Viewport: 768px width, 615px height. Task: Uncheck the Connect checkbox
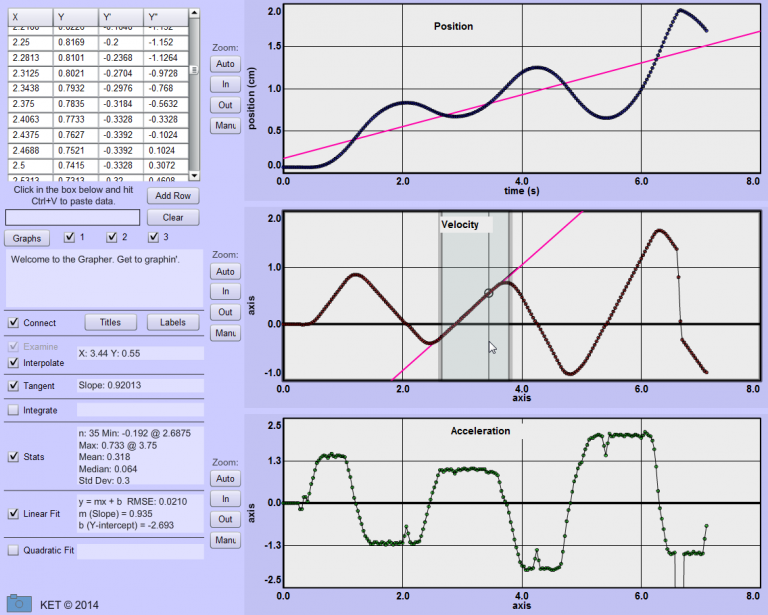[13, 323]
